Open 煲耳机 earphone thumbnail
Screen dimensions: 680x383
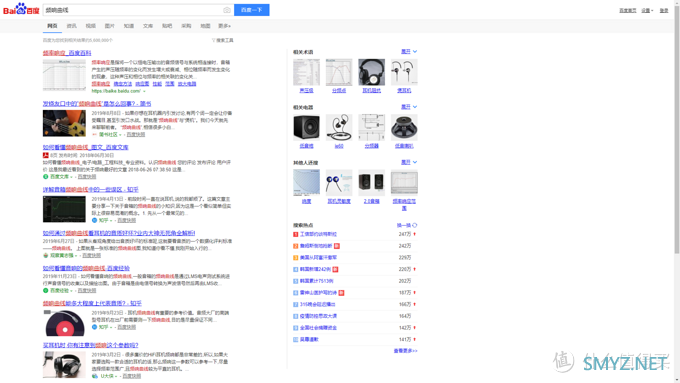404,72
